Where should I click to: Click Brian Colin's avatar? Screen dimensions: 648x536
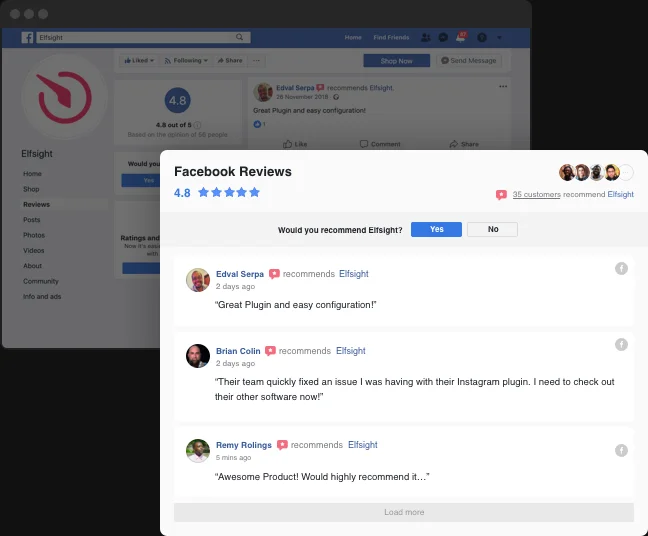[x=198, y=356]
